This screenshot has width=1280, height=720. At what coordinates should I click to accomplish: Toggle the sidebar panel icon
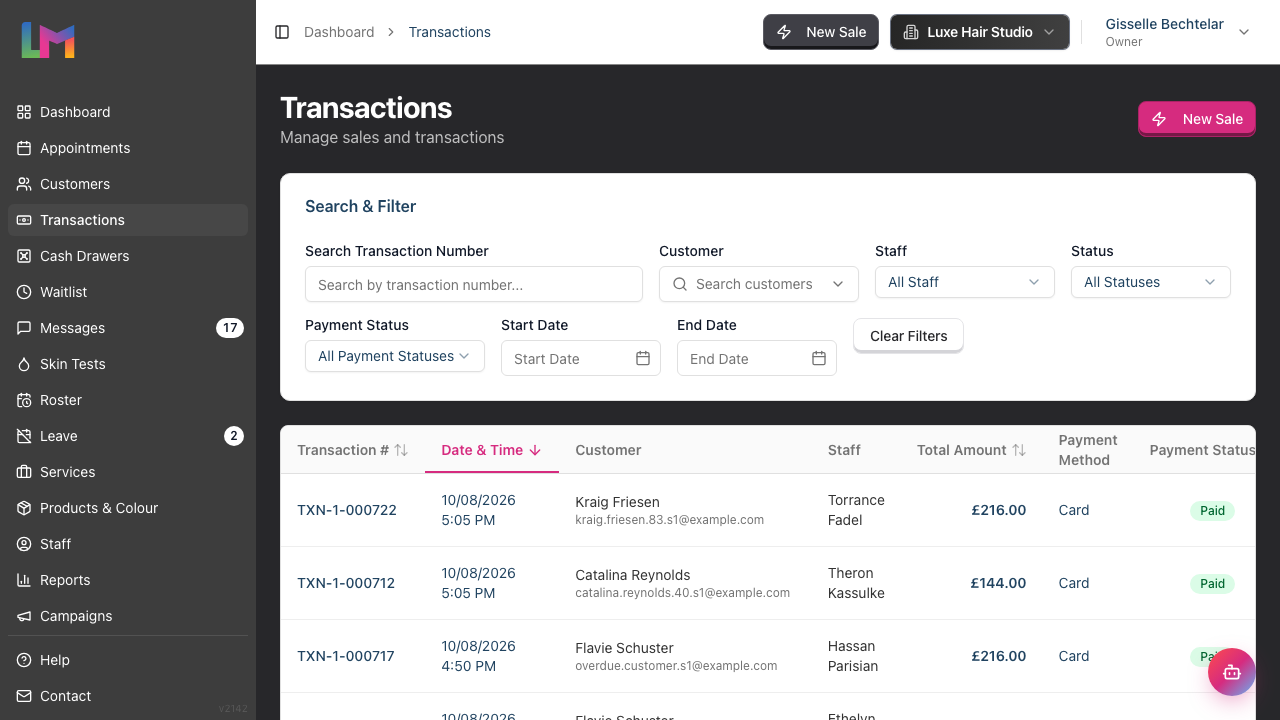(282, 32)
